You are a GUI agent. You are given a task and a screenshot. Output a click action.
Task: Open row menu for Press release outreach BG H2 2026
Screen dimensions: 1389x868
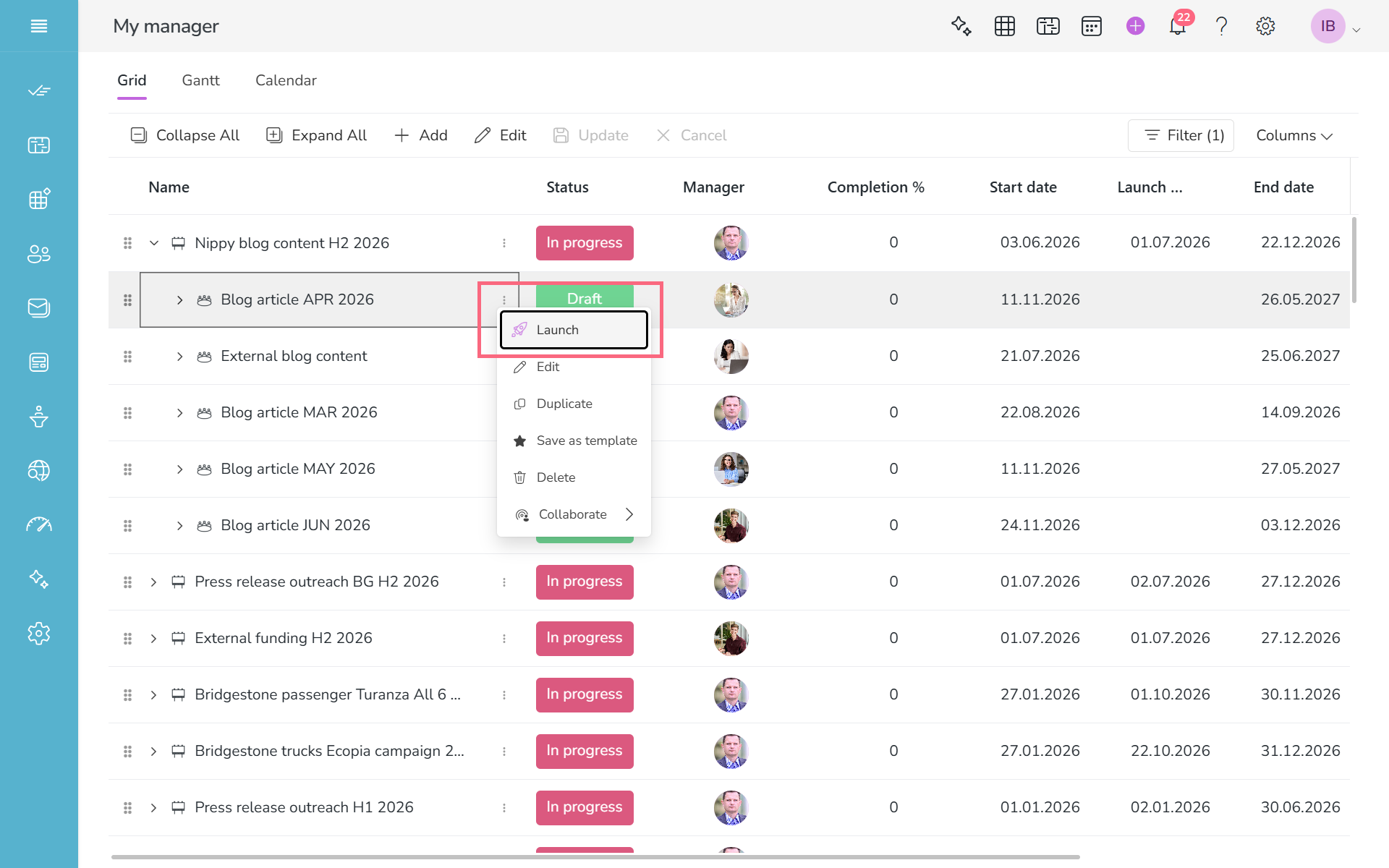(504, 582)
